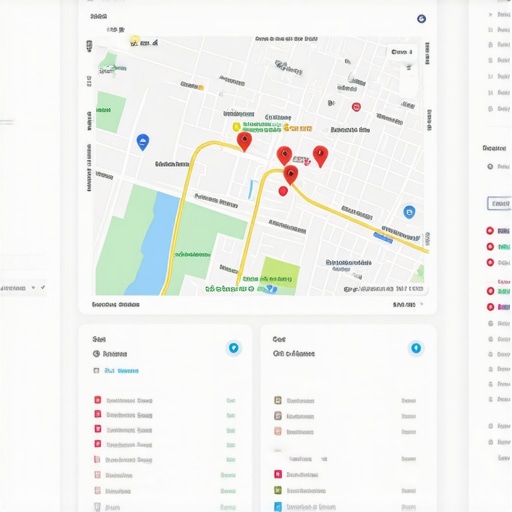Select the red pin at the left yellow route's end

click(x=244, y=141)
